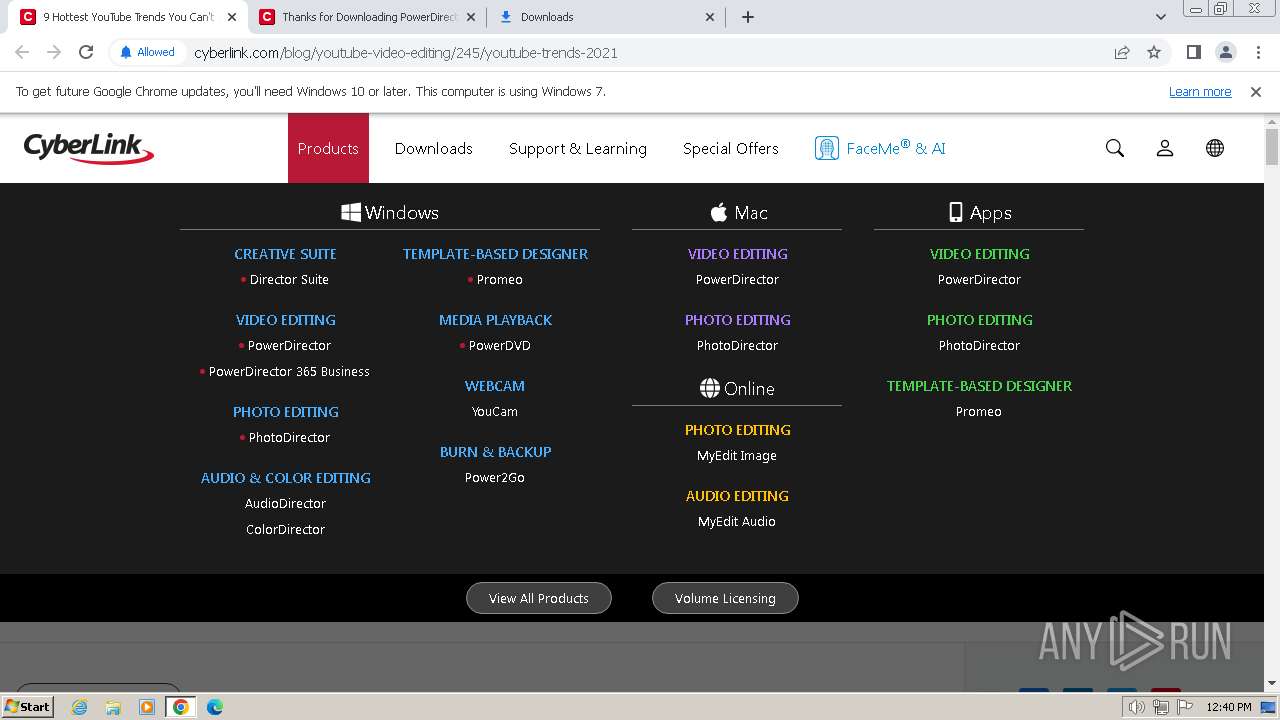
Task: Open FaceMe & AI menu
Action: point(880,148)
